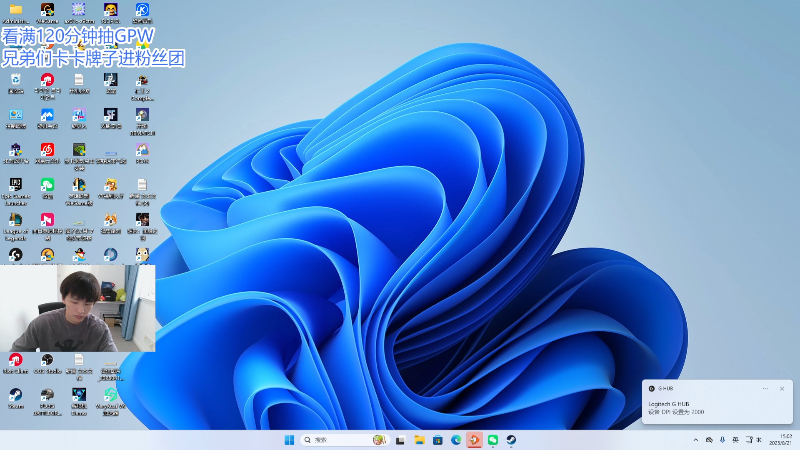The width and height of the screenshot is (800, 450).
Task: Select the corgi dog desktop icon
Action: 111,223
